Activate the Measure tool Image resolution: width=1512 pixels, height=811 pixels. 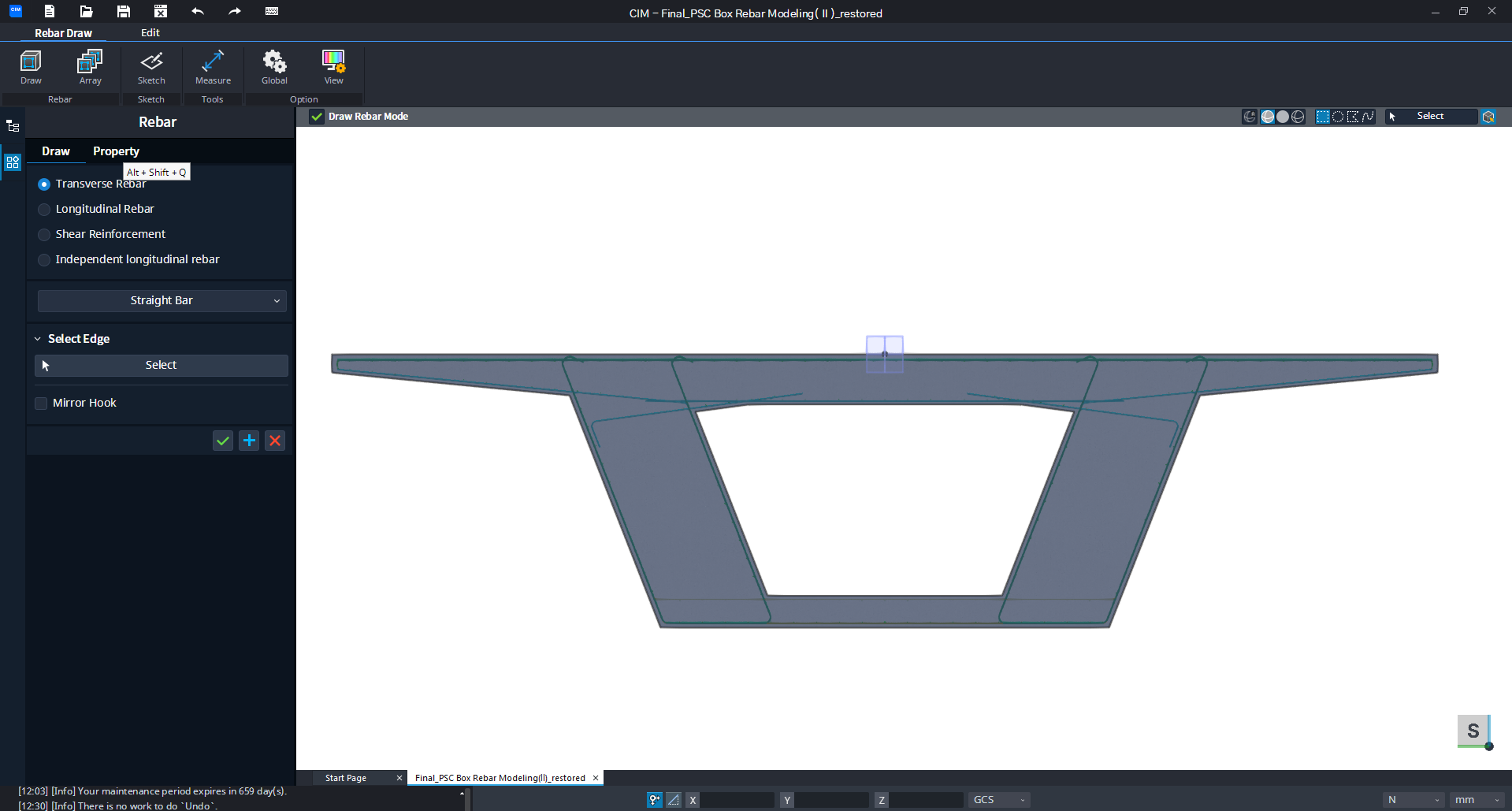[x=213, y=67]
